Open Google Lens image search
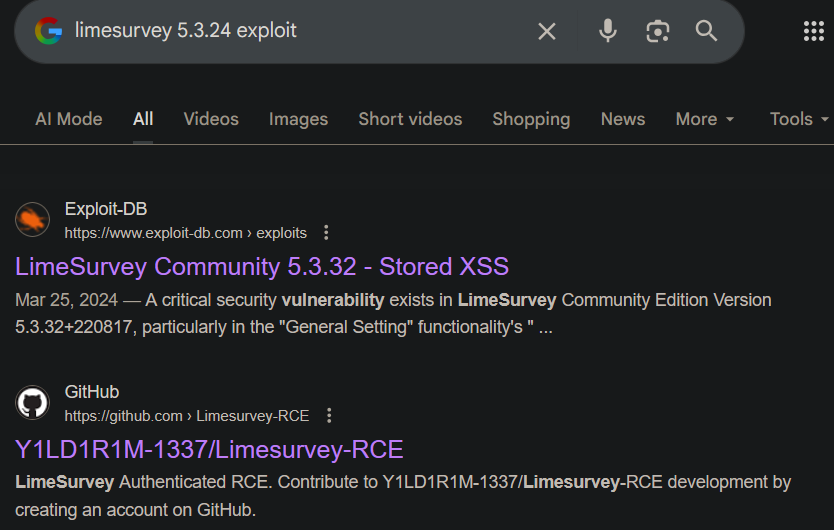This screenshot has height=530, width=834. point(657,31)
